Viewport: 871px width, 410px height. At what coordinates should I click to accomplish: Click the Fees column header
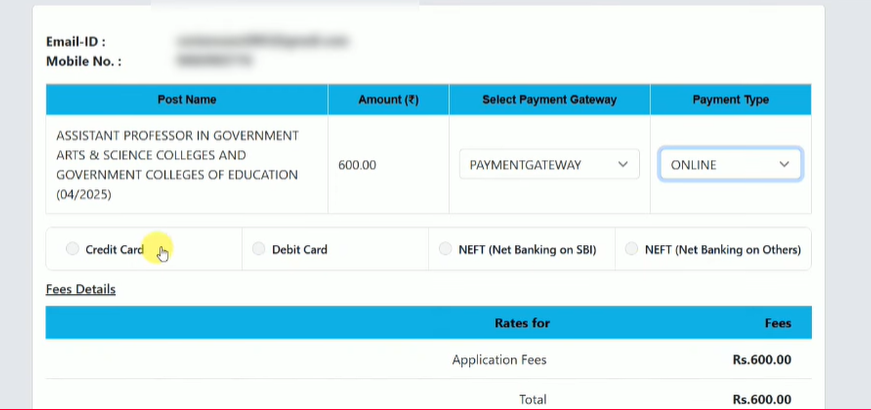[x=777, y=323]
